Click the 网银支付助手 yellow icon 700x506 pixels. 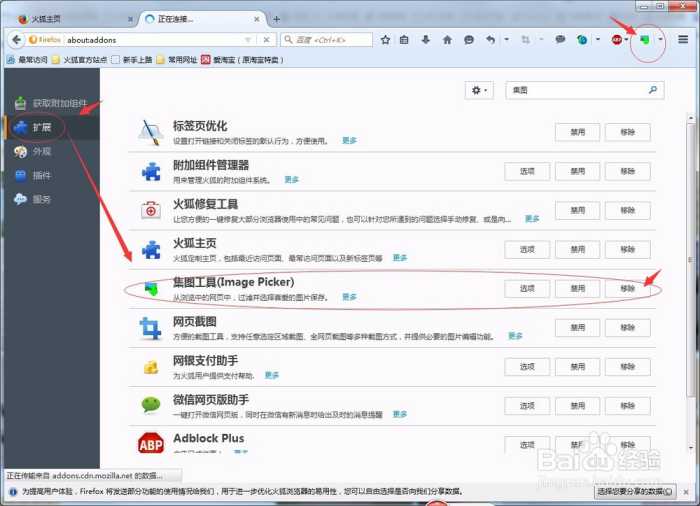pyautogui.click(x=150, y=367)
